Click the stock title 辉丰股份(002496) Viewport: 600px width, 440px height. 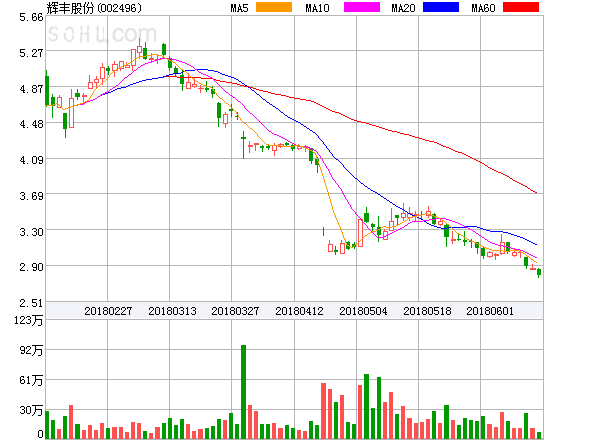(x=94, y=8)
